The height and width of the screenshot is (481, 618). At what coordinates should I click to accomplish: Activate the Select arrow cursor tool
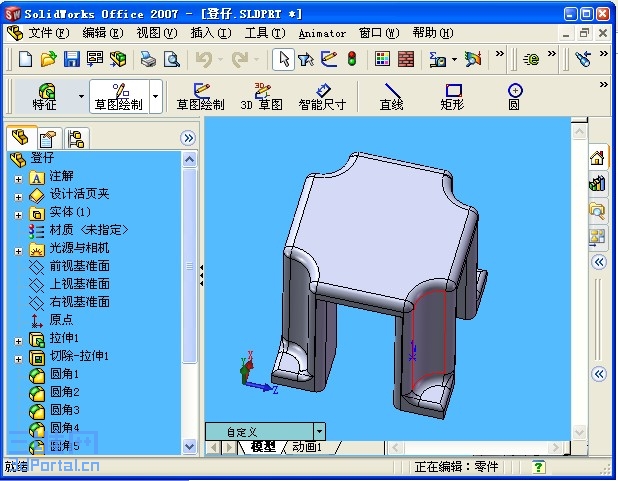pyautogui.click(x=283, y=60)
